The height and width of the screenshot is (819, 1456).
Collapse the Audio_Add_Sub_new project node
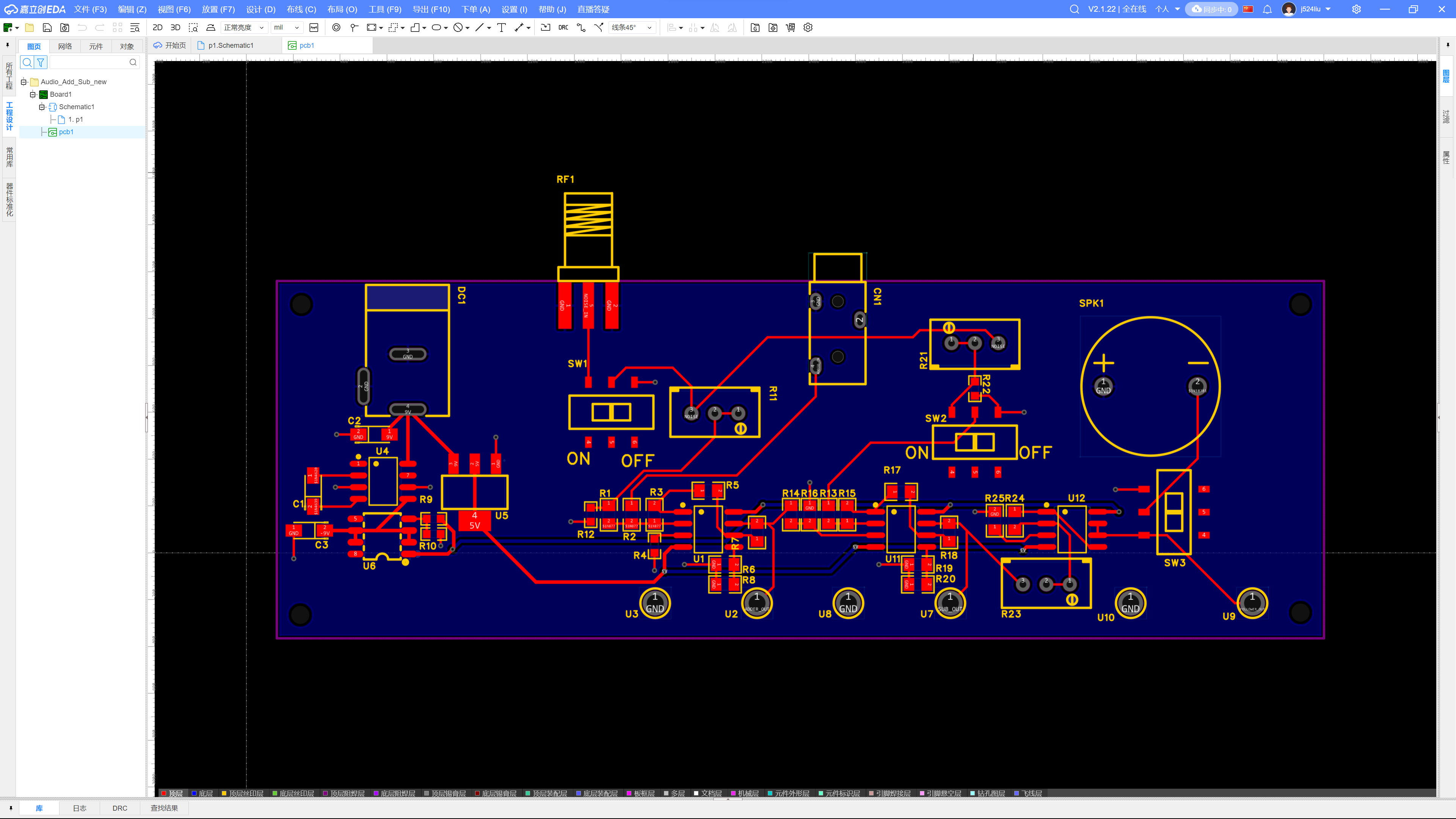click(24, 82)
